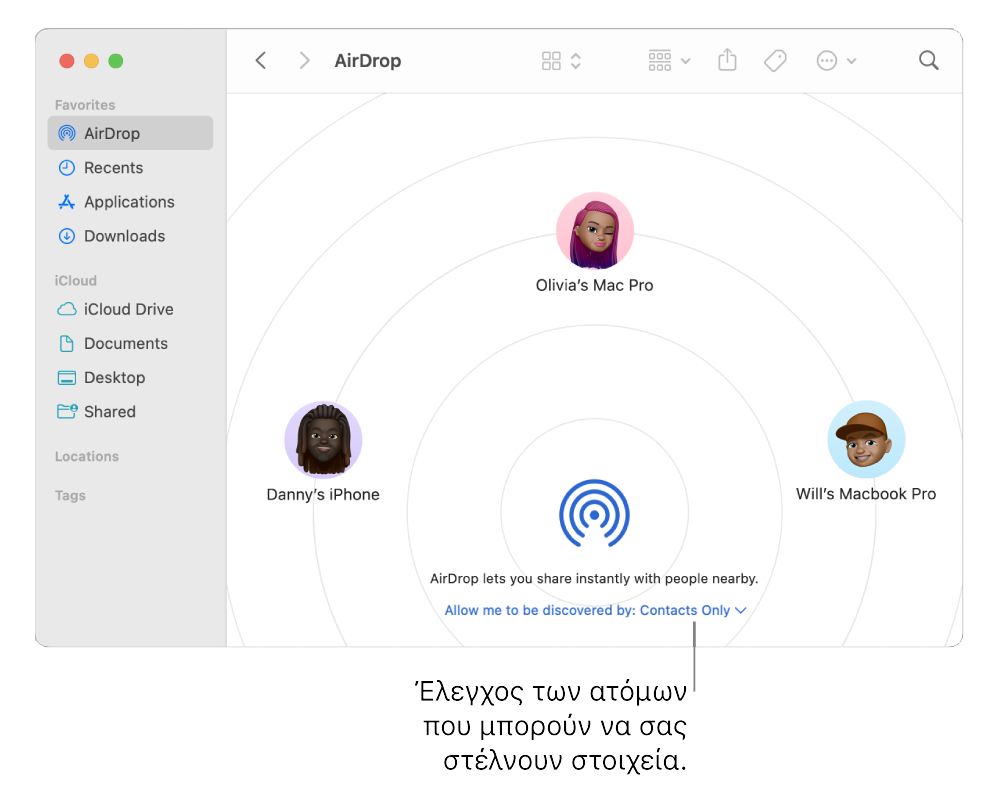Go forward with the right chevron
Screen dimensions: 1000x808
[304, 61]
